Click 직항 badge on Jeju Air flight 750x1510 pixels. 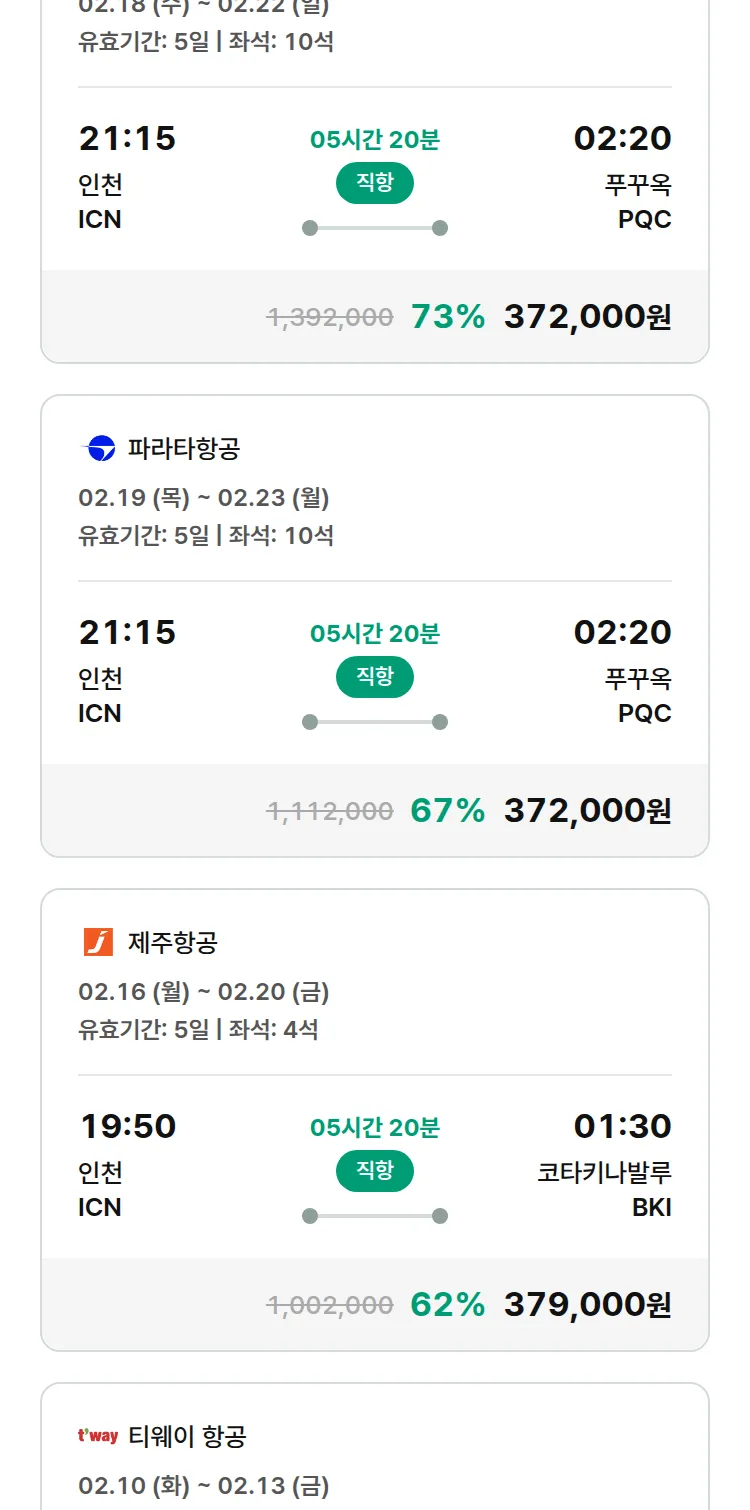[375, 1171]
